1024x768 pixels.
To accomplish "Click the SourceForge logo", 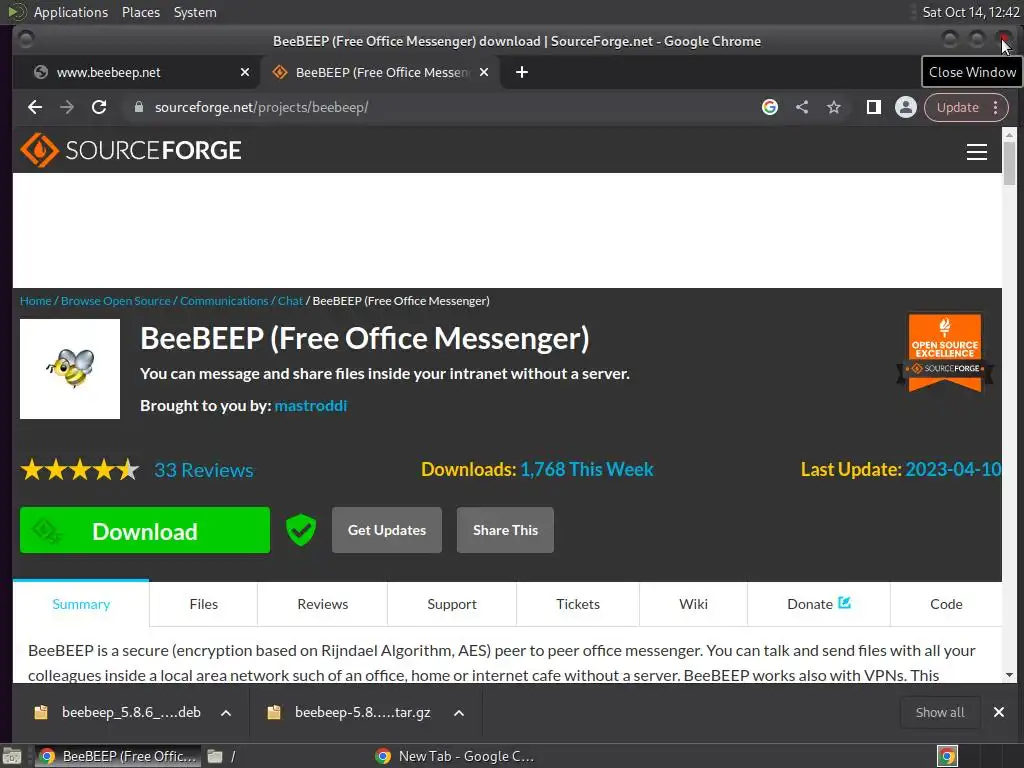I will [x=131, y=150].
